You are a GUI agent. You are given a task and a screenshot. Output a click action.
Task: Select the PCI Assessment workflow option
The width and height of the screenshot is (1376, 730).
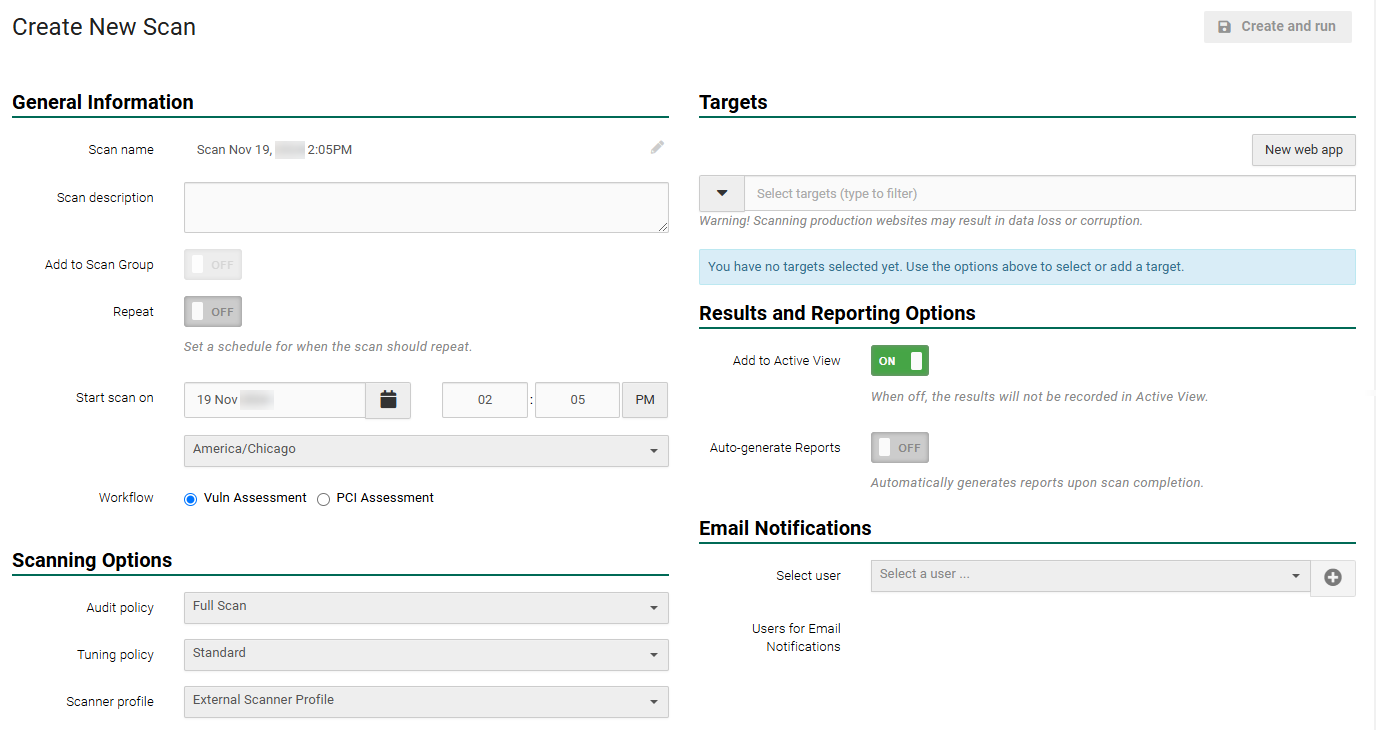click(x=324, y=499)
